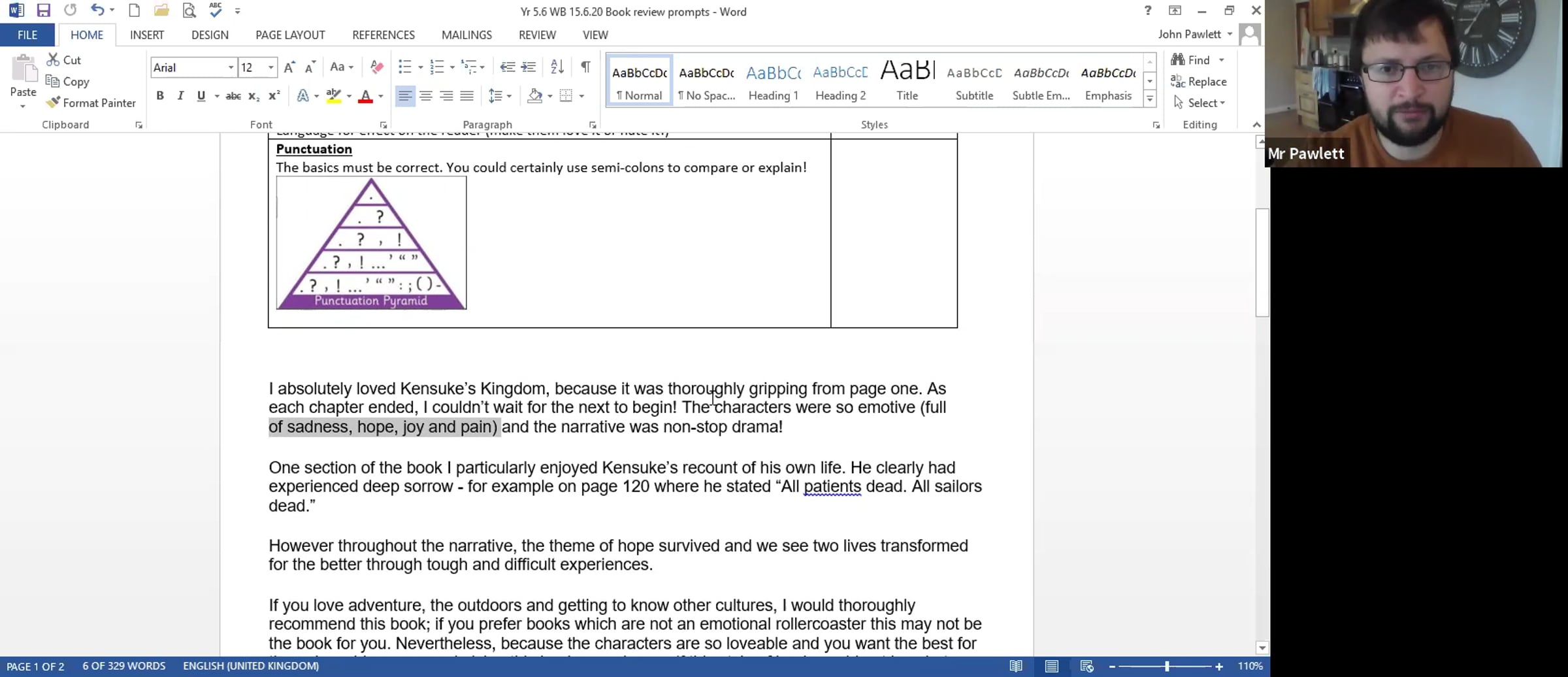Activate Format Painter
The width and height of the screenshot is (1568, 677).
tap(91, 103)
